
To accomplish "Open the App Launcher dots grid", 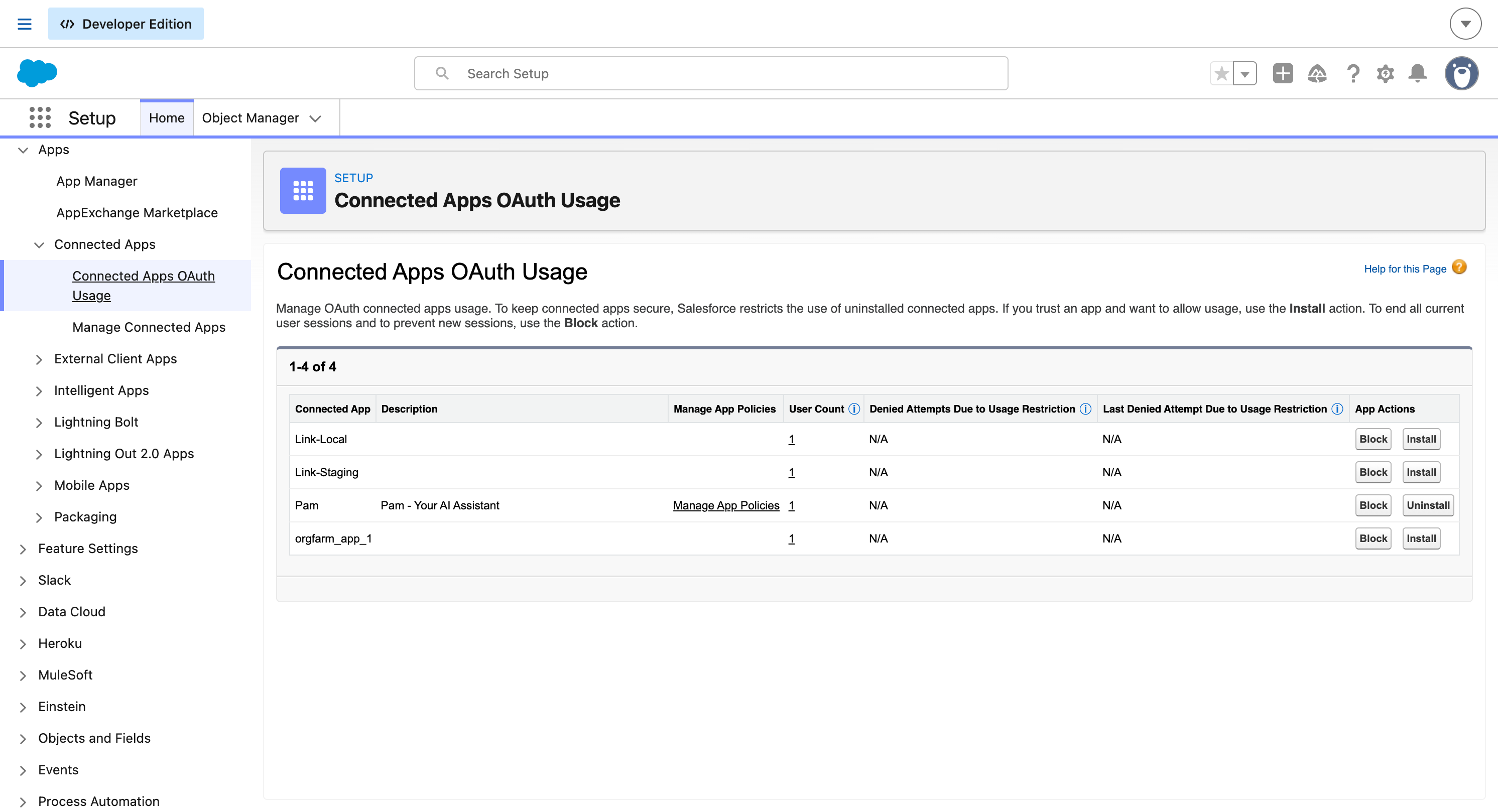I will [x=40, y=117].
